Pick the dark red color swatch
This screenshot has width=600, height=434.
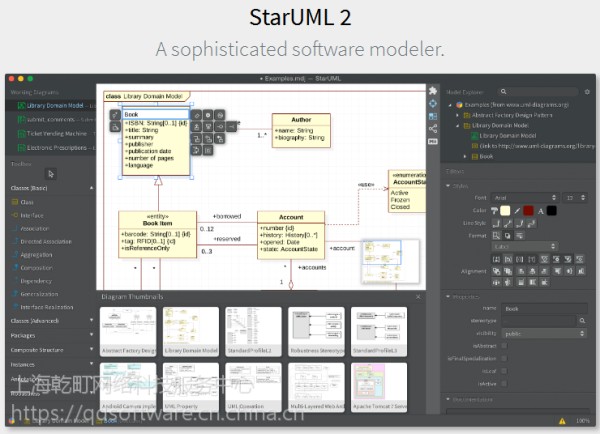click(x=529, y=210)
